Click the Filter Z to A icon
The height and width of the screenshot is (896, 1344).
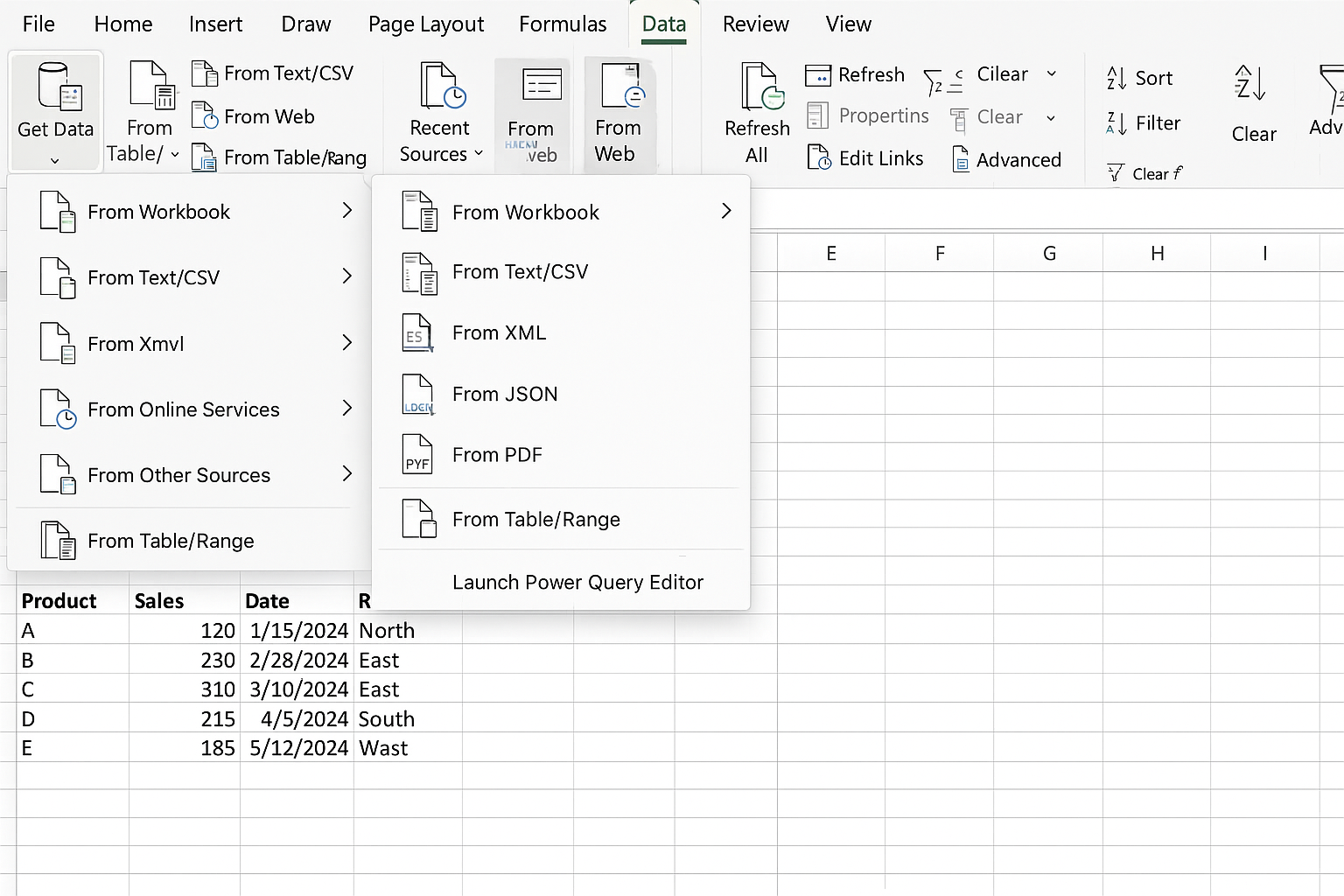[x=1116, y=123]
